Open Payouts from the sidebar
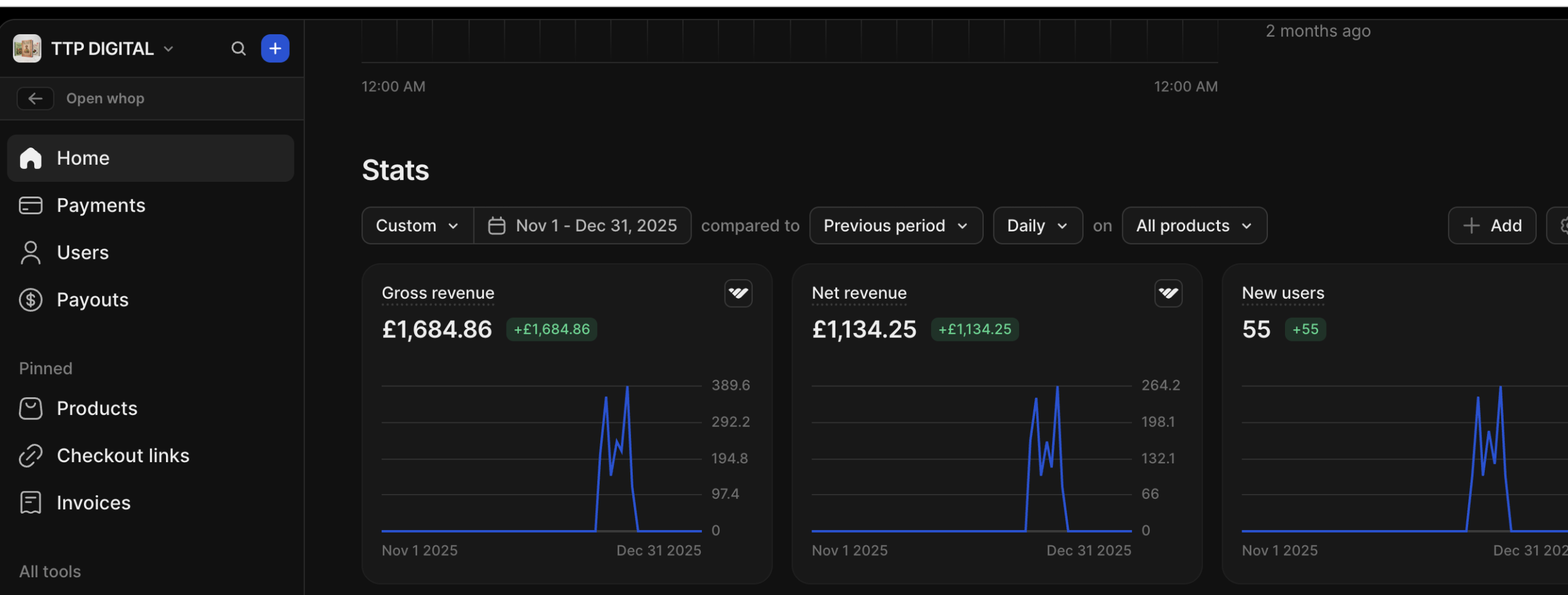 pos(92,299)
